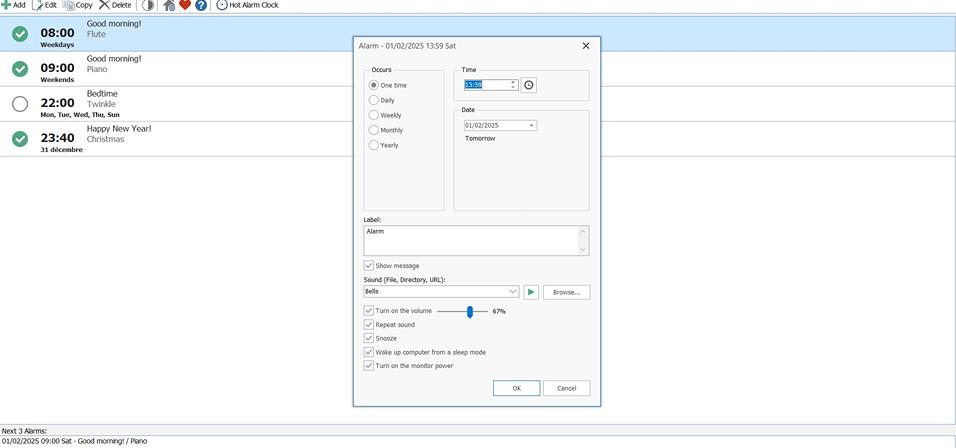Click the half-circle theme icon in toolbar
956x448 pixels.
coord(148,5)
